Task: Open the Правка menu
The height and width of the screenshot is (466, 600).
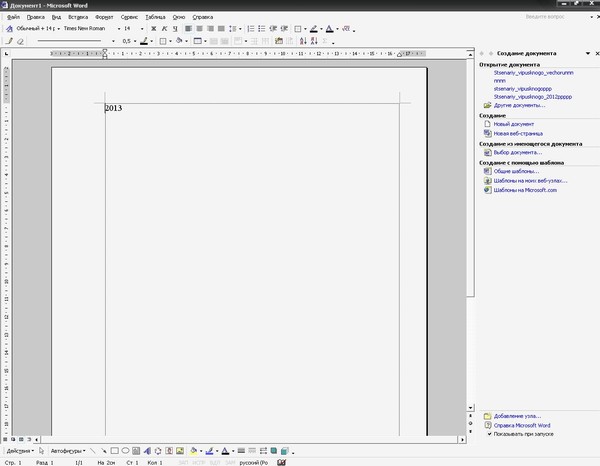Action: tap(36, 17)
